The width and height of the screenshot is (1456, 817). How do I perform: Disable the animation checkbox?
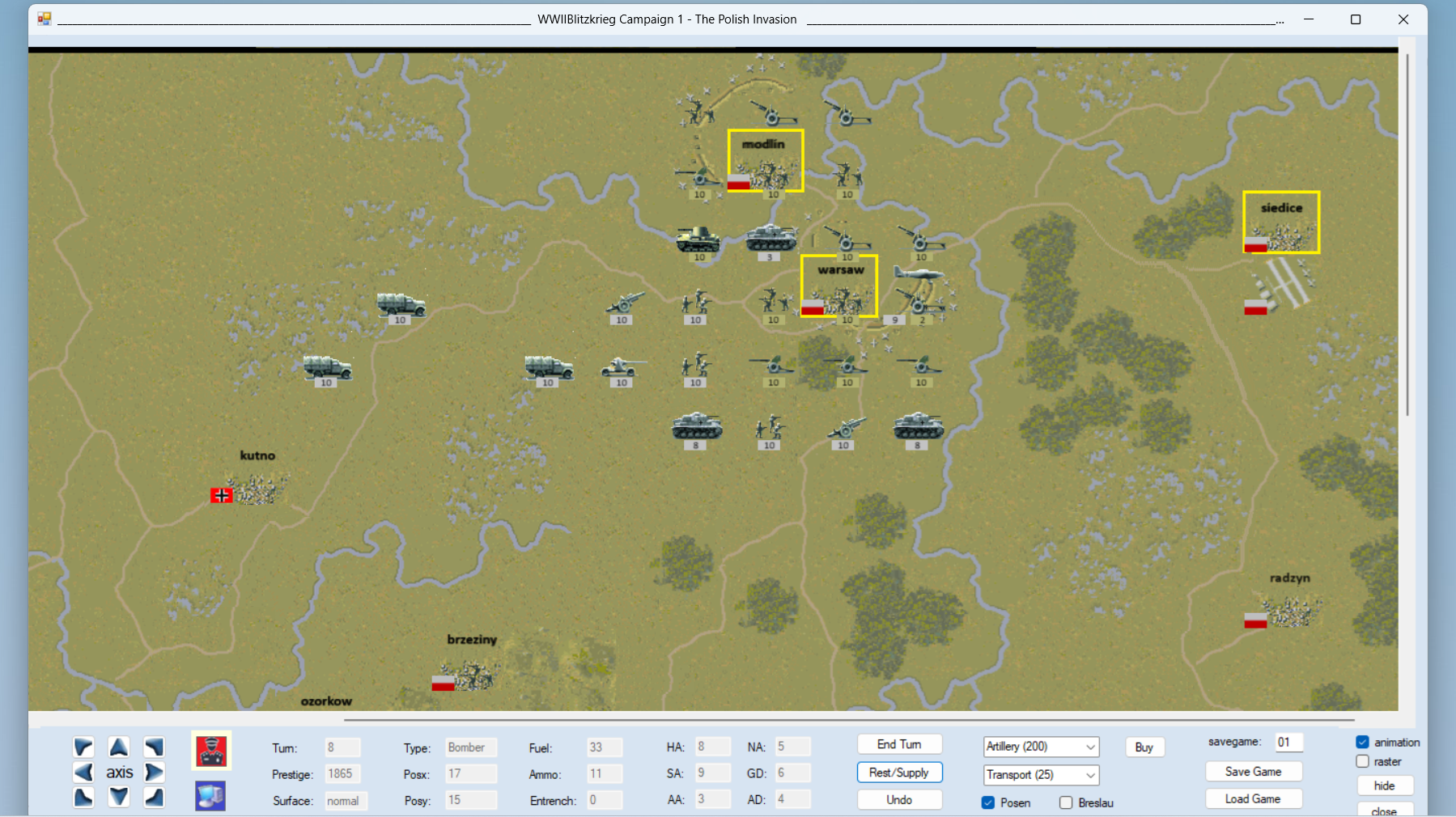(1363, 742)
